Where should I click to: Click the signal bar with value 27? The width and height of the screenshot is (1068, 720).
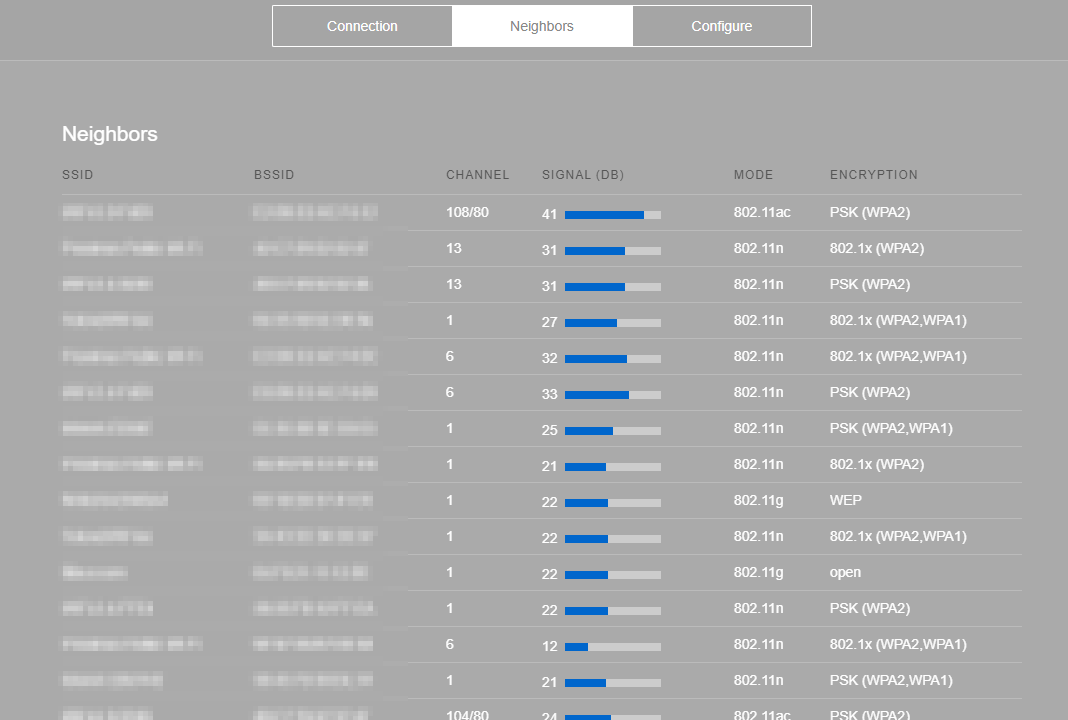coord(612,323)
